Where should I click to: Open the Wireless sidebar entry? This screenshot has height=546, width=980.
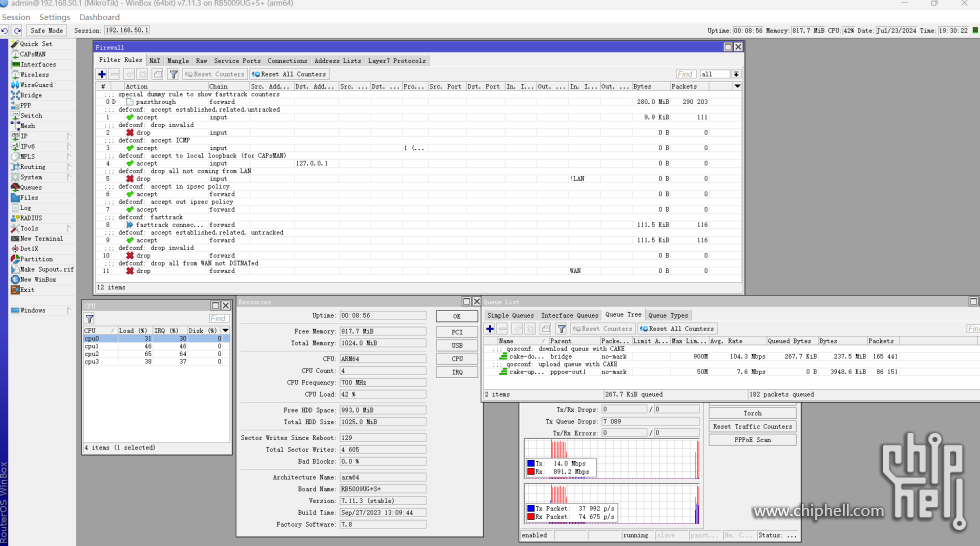(34, 74)
